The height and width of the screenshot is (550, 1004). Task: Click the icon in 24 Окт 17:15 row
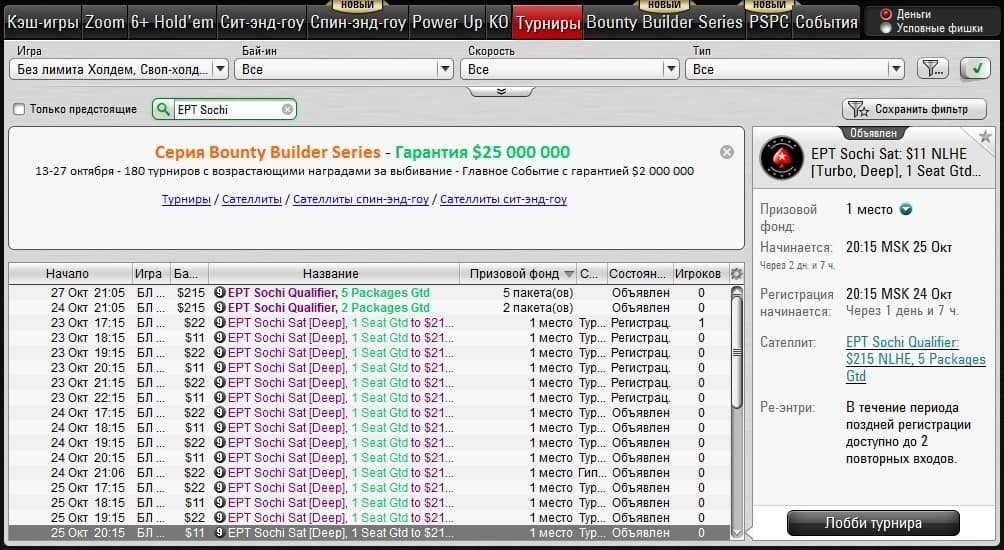pyautogui.click(x=220, y=413)
